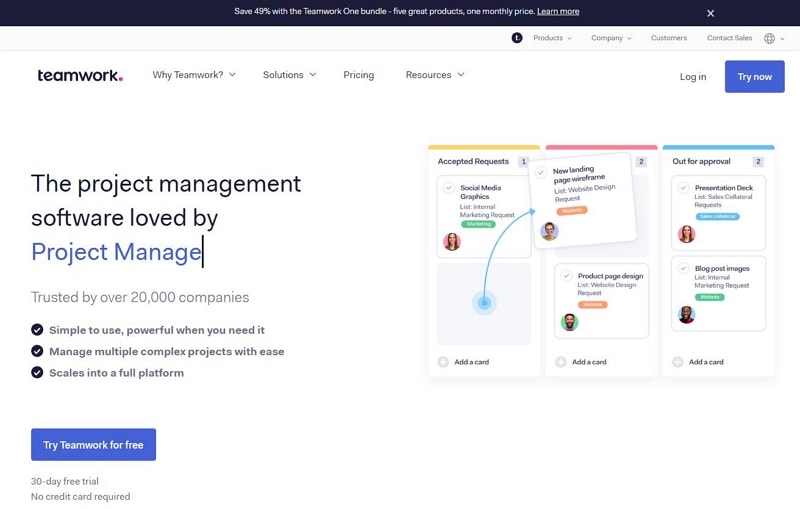The width and height of the screenshot is (800, 509).
Task: Click the blue Sales collateral tag
Action: [x=717, y=216]
